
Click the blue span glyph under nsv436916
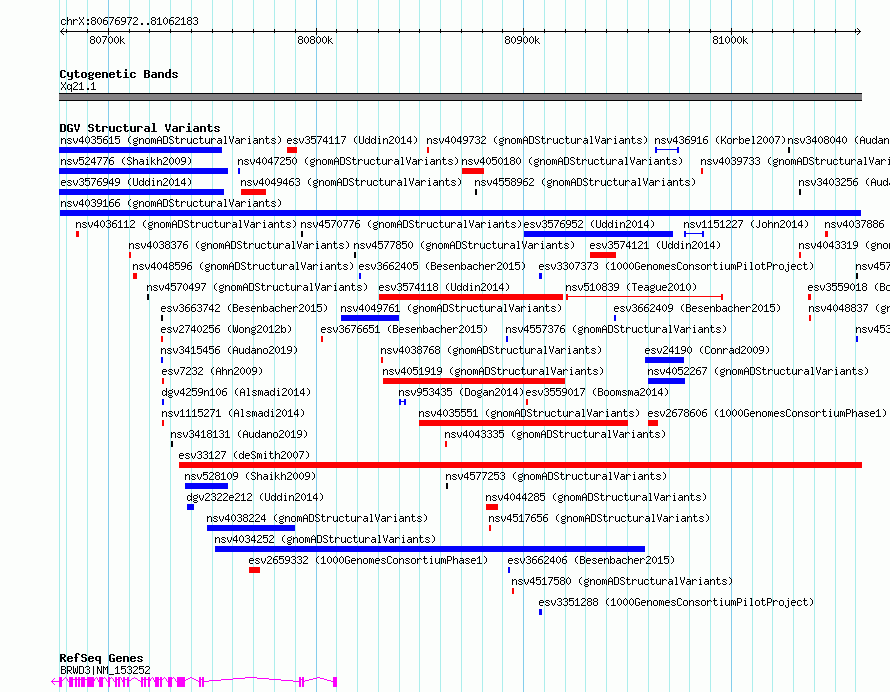click(667, 150)
